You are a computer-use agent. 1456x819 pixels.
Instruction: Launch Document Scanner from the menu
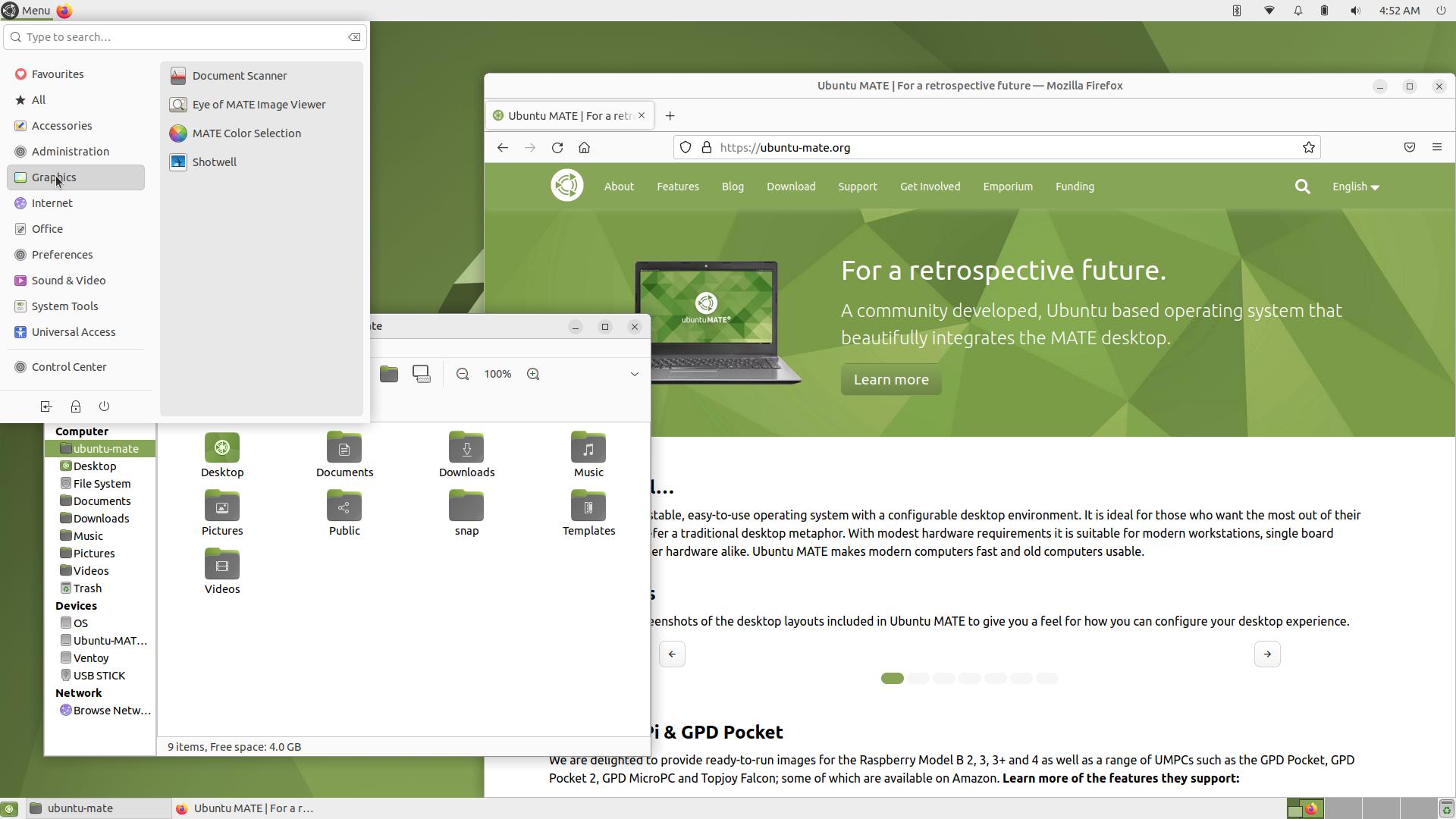(x=261, y=76)
